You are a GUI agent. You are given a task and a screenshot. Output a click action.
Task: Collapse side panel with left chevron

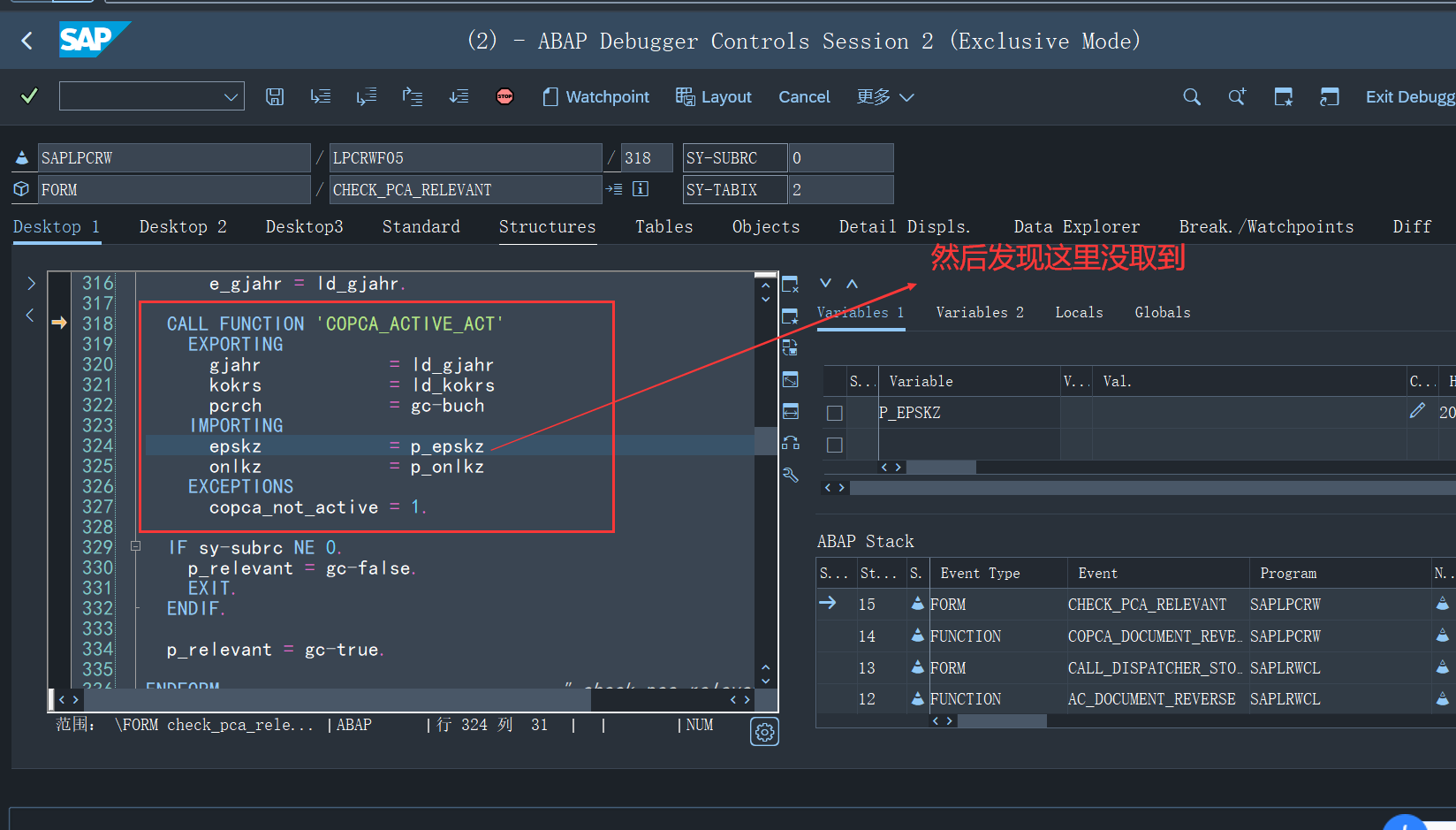29,315
